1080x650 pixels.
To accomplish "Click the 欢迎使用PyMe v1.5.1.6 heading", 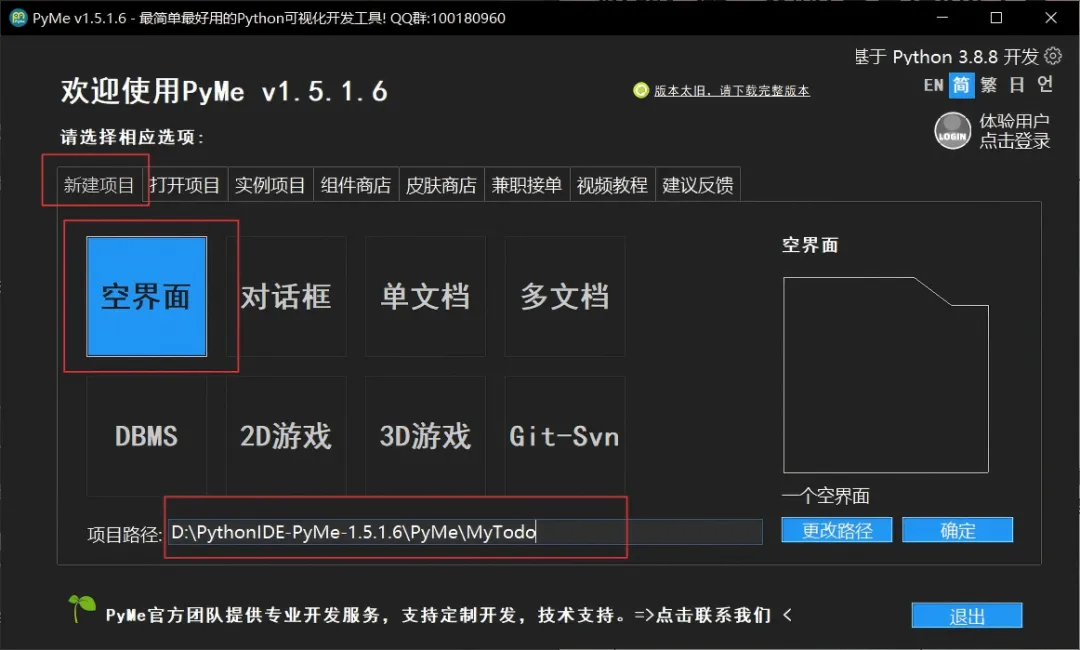I will coord(225,92).
